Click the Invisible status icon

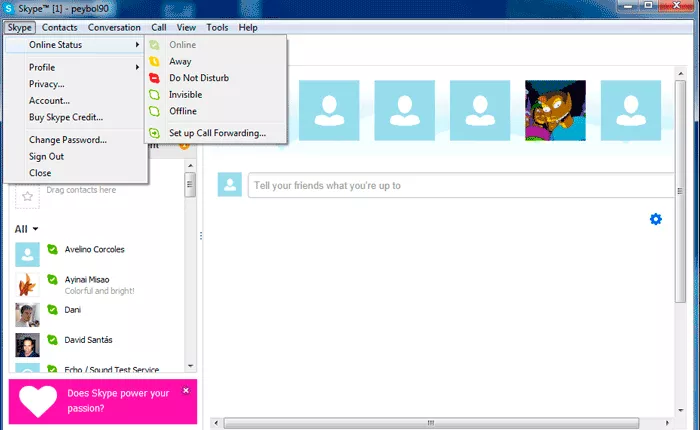point(154,95)
